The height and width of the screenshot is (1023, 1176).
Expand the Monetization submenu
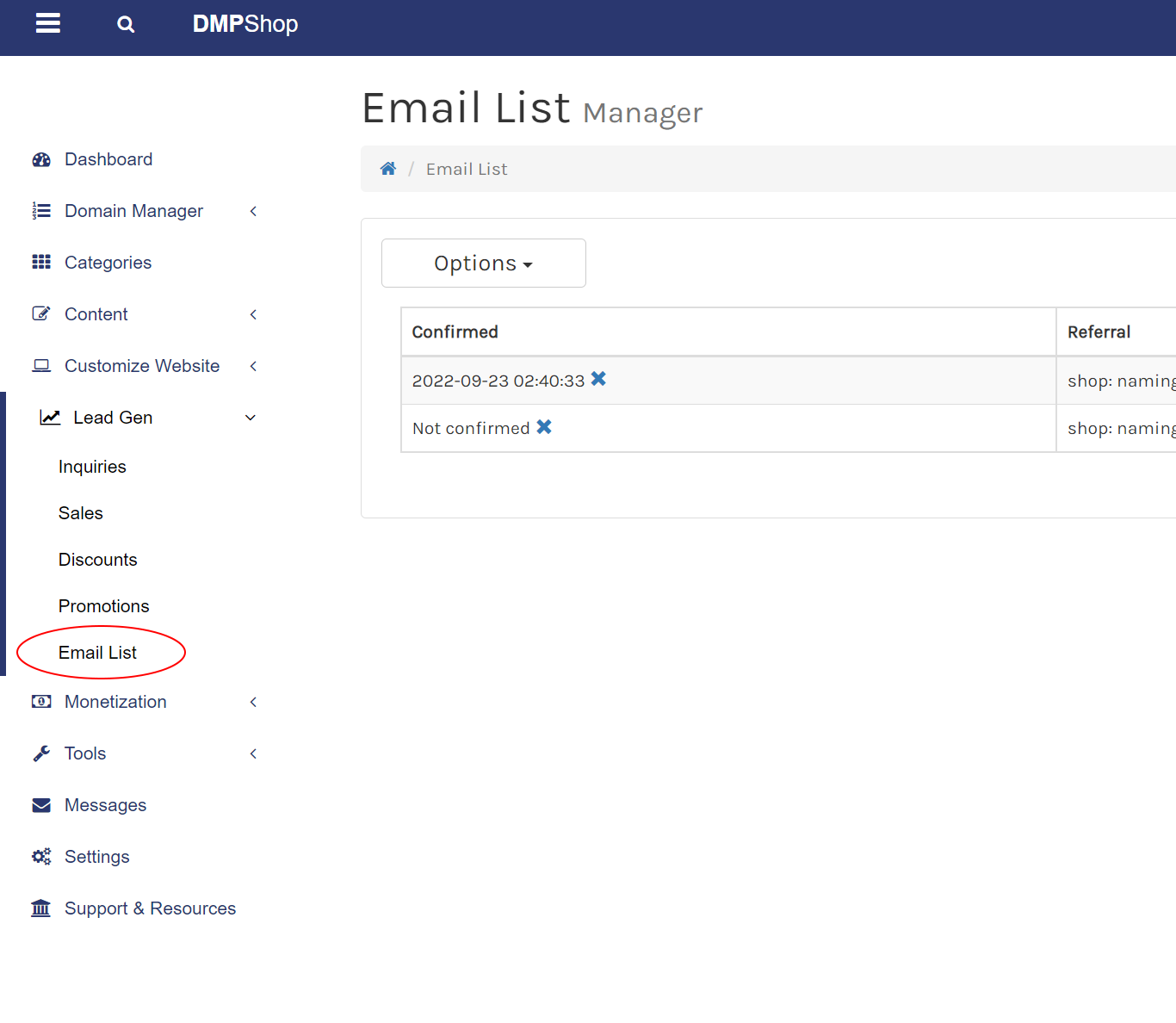(x=253, y=702)
